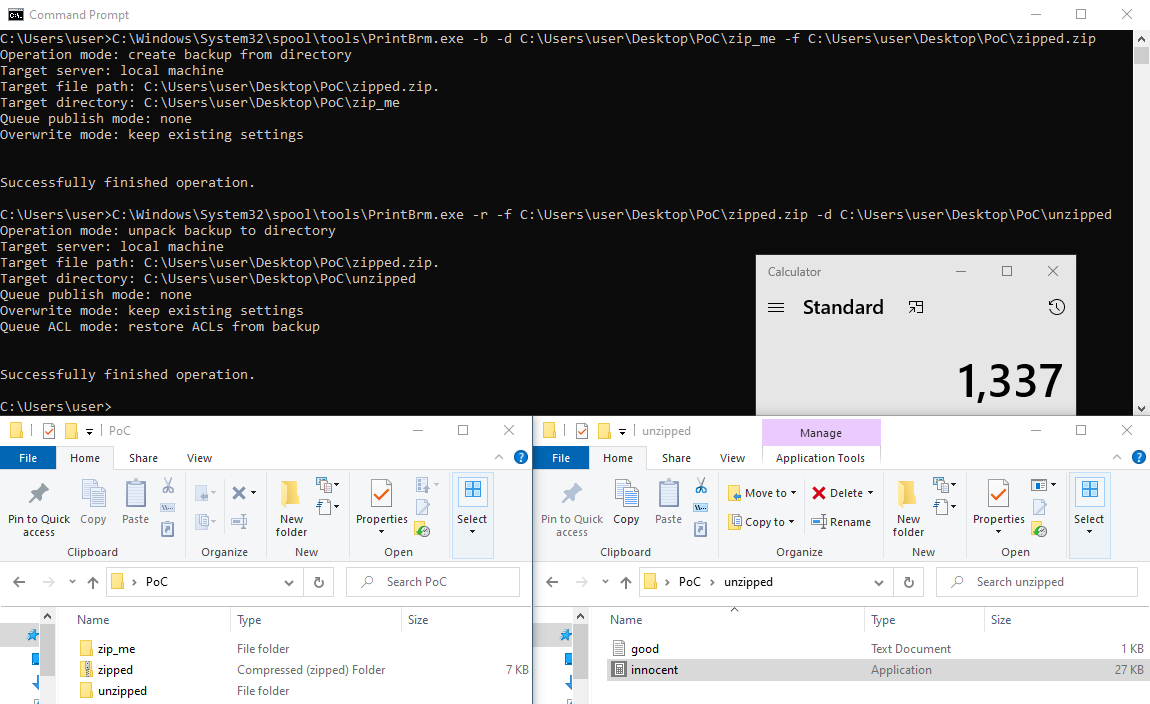
Task: Click Search PoC input field
Action: 433,582
